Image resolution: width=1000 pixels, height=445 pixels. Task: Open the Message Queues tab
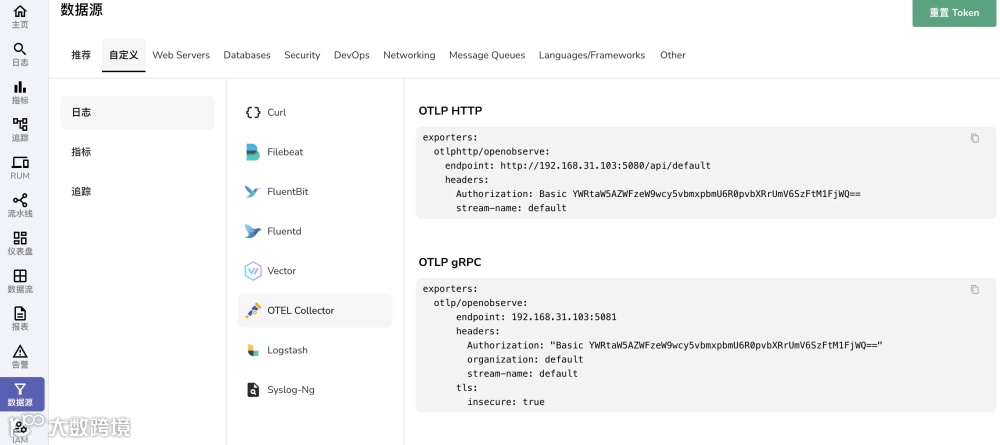(x=487, y=55)
